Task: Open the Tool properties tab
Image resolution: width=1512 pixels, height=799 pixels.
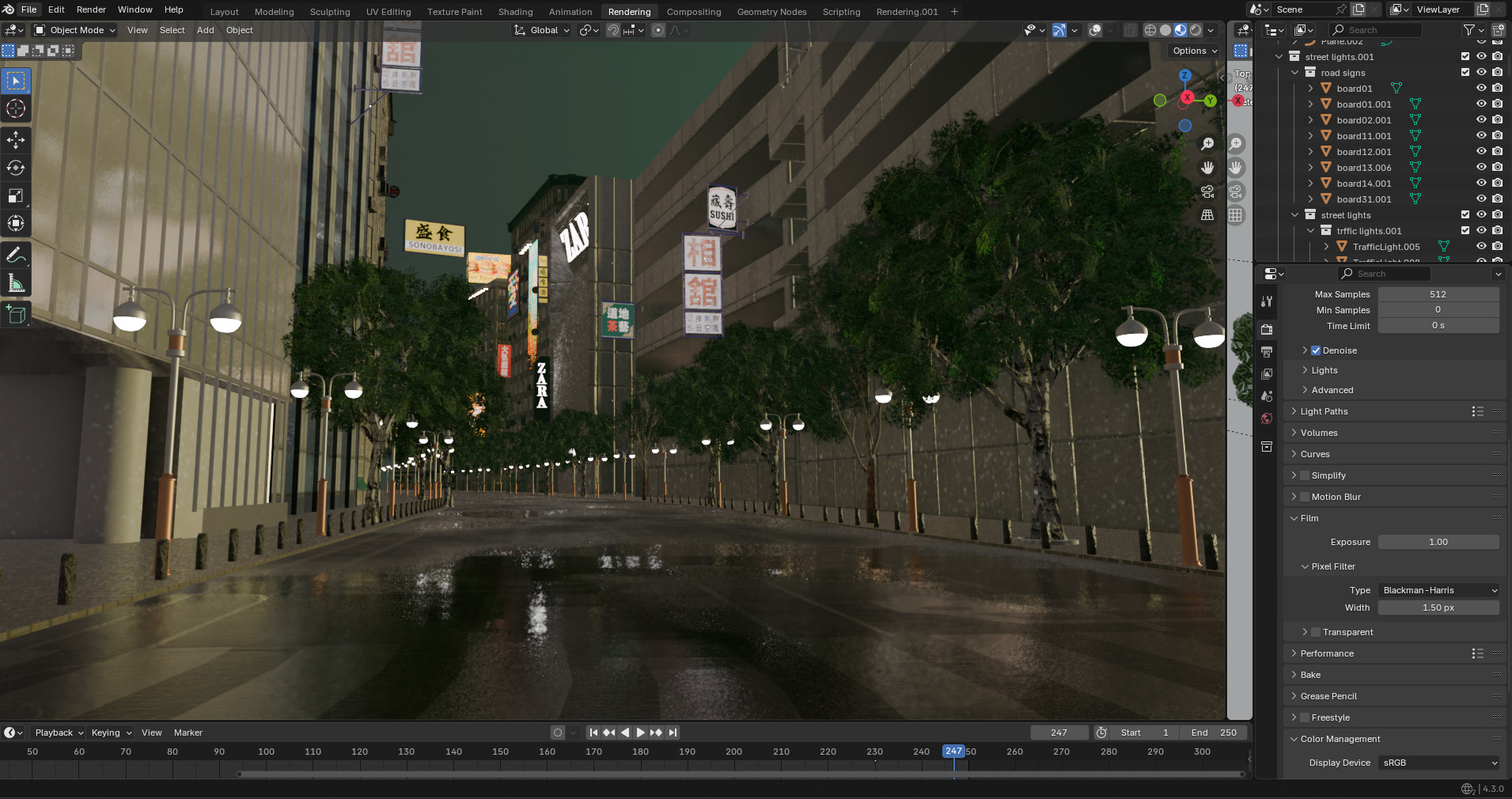Action: [x=1267, y=301]
